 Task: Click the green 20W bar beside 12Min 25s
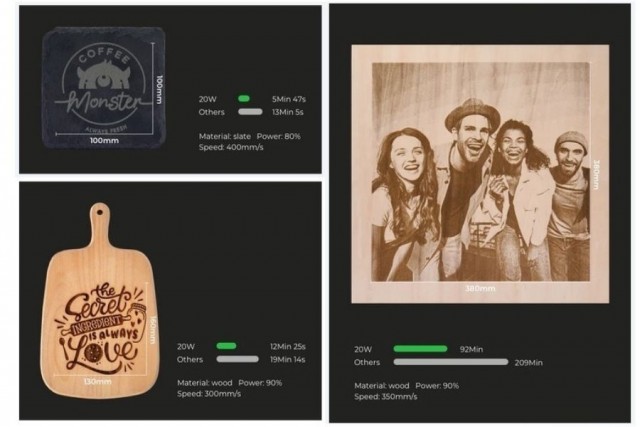[226, 346]
